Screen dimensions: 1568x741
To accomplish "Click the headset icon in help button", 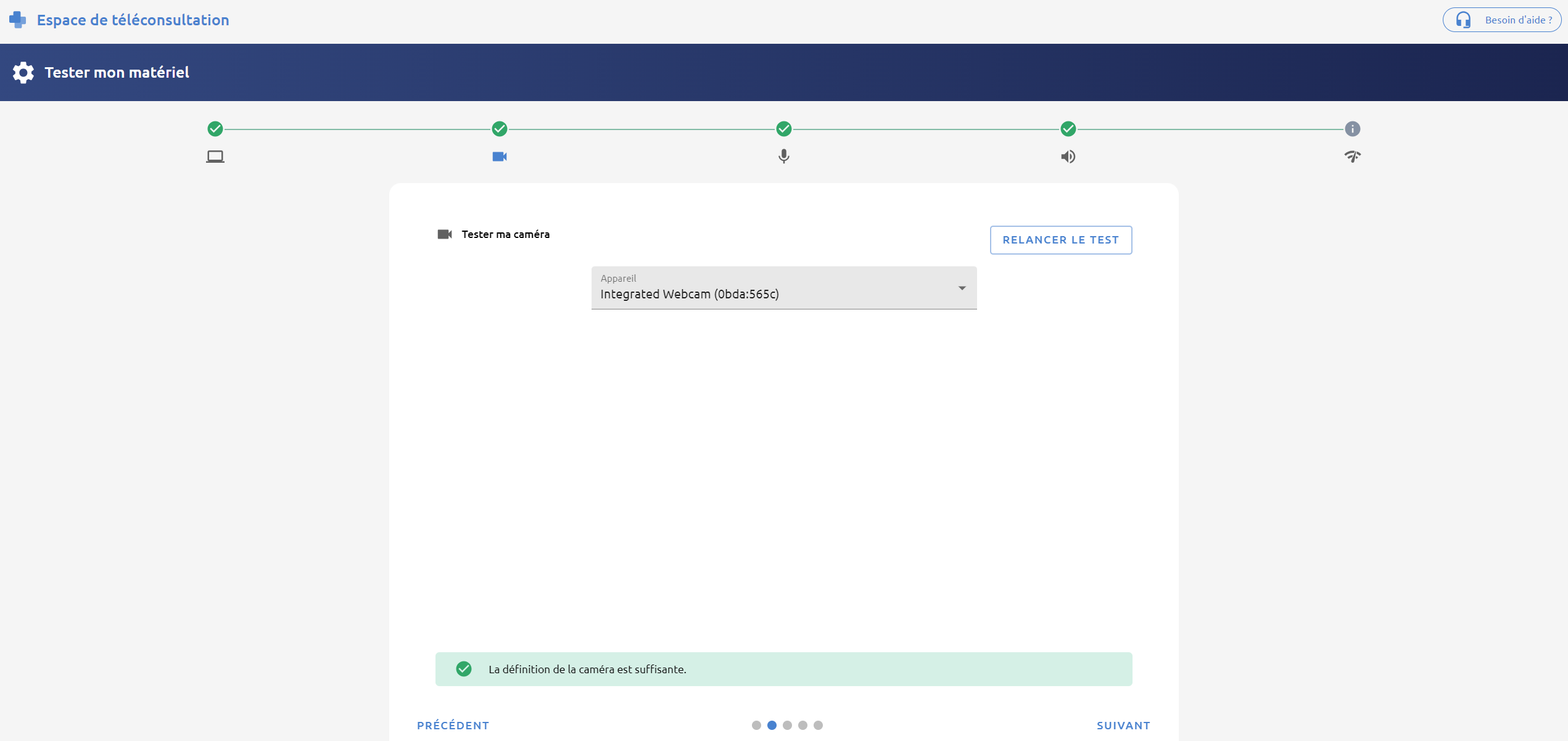I will tap(1463, 20).
